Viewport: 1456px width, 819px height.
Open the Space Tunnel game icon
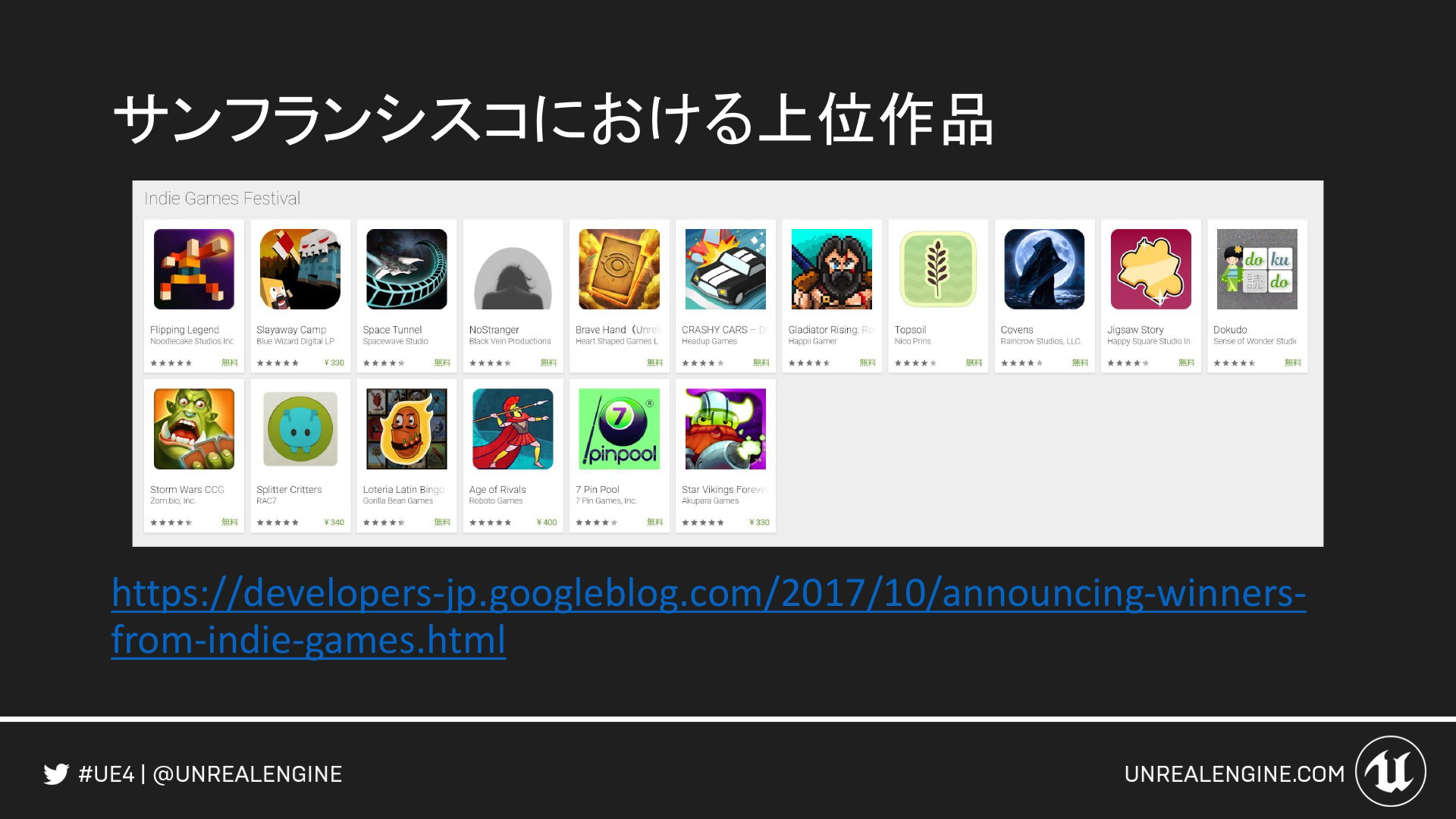click(x=406, y=269)
